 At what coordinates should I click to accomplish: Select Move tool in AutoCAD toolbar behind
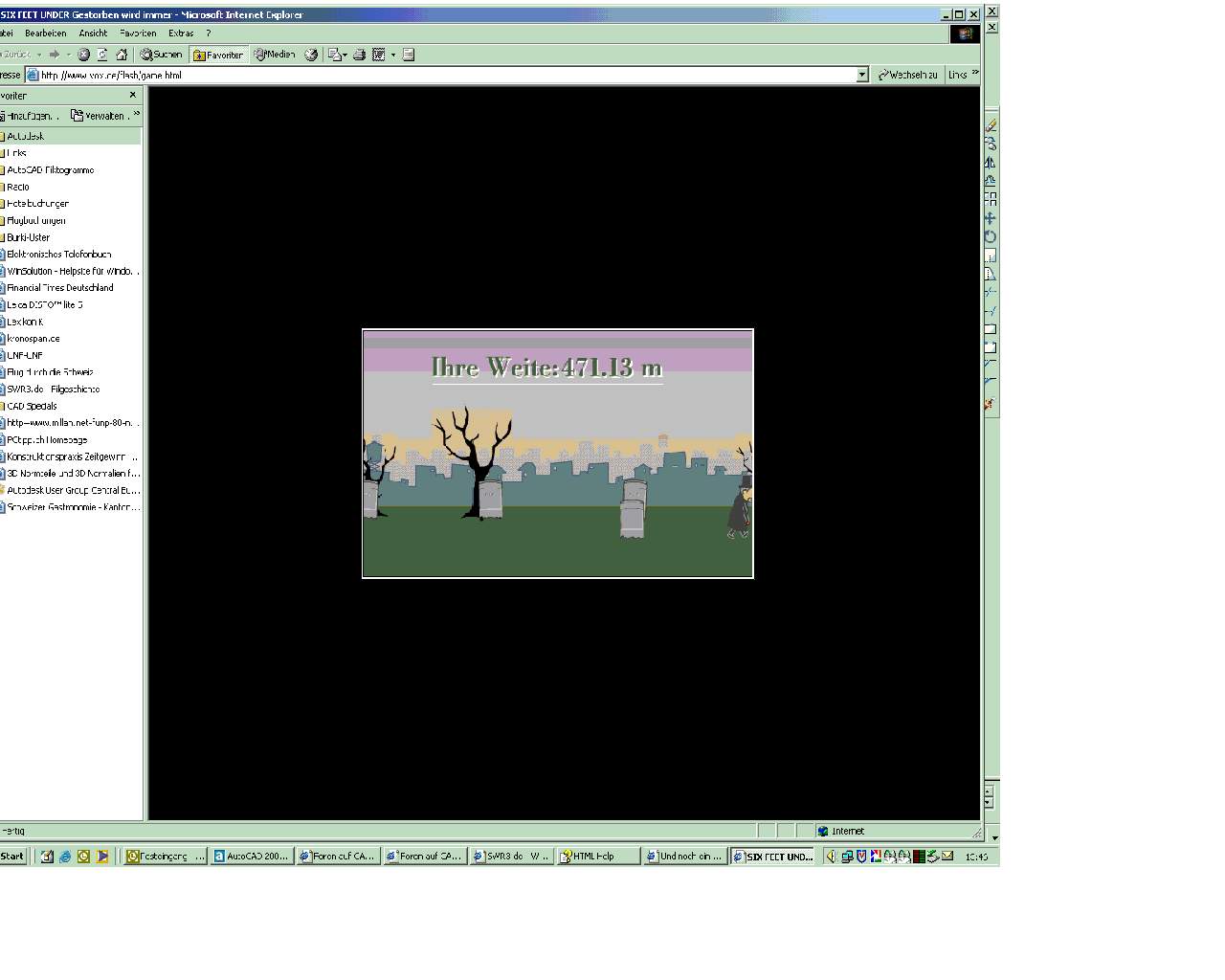(990, 218)
